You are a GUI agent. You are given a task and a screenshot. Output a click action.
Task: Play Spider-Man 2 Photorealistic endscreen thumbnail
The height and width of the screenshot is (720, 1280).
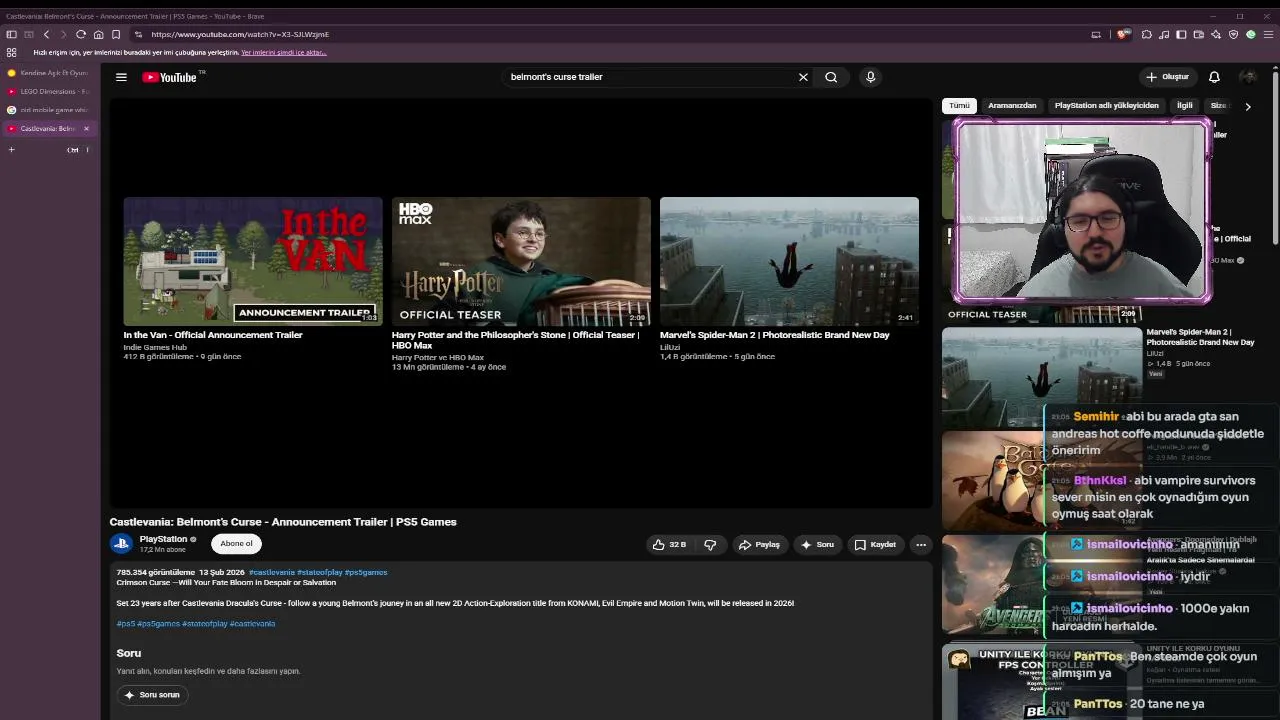[789, 261]
